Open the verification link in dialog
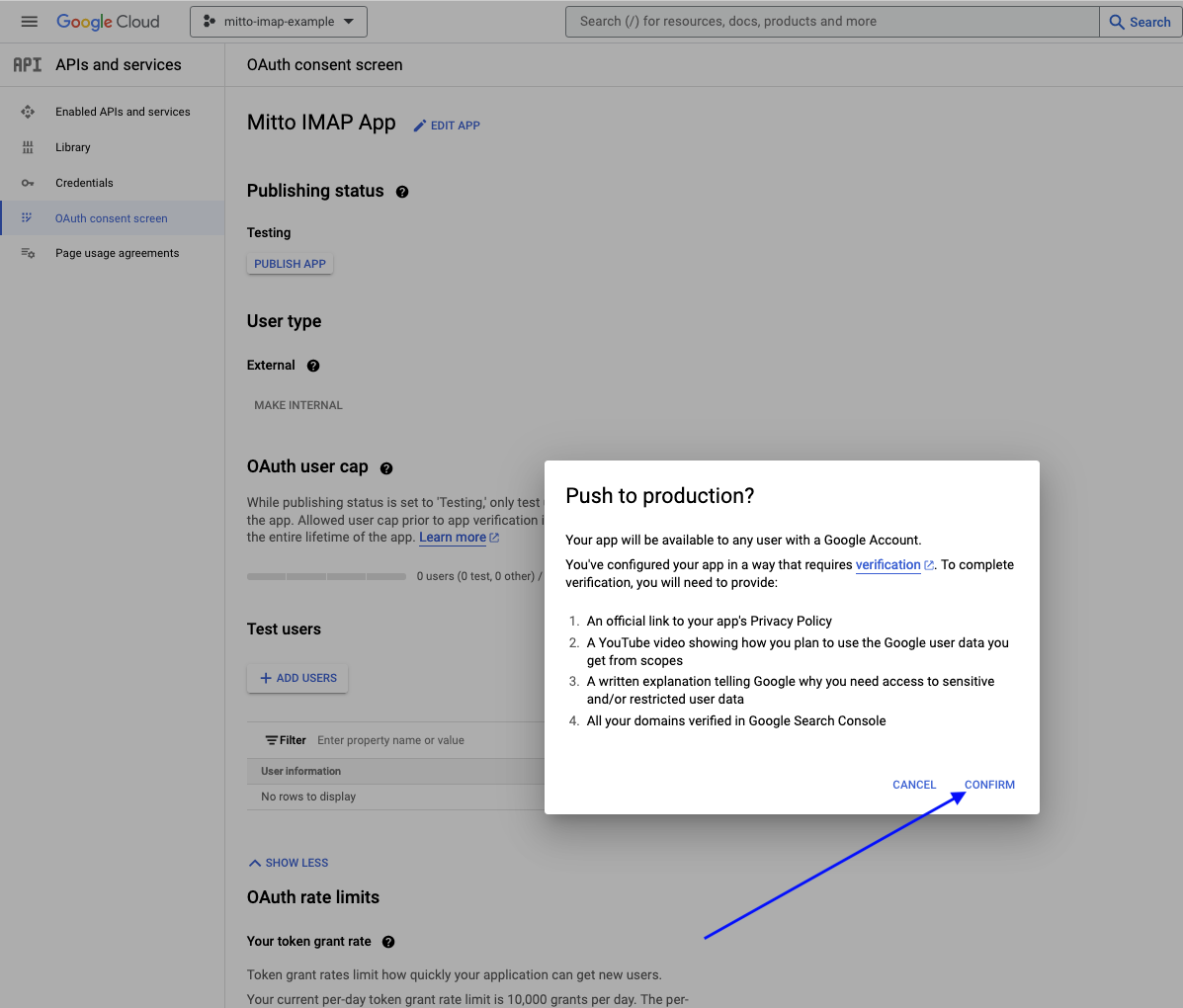The image size is (1183, 1008). point(887,564)
